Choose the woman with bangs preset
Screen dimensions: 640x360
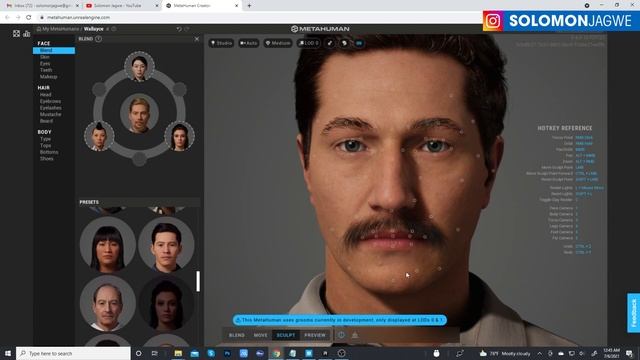108,244
